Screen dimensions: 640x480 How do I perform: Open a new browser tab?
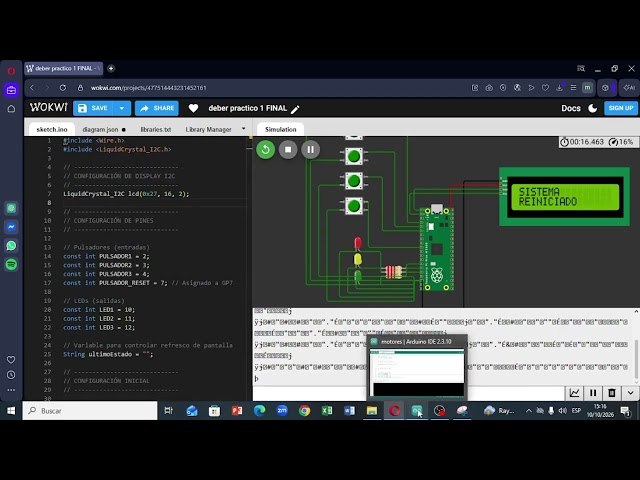pyautogui.click(x=111, y=69)
